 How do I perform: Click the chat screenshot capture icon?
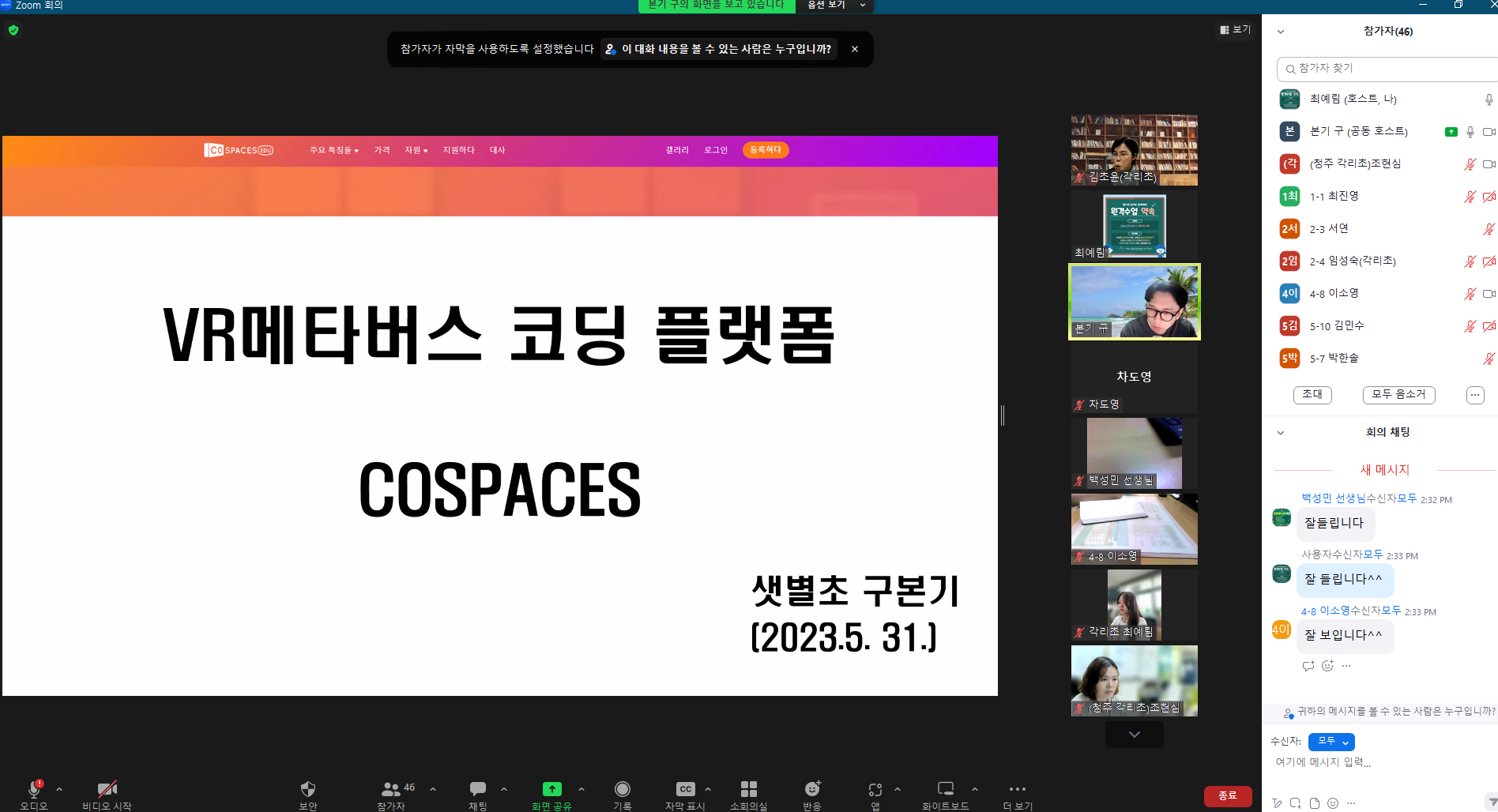(1296, 803)
